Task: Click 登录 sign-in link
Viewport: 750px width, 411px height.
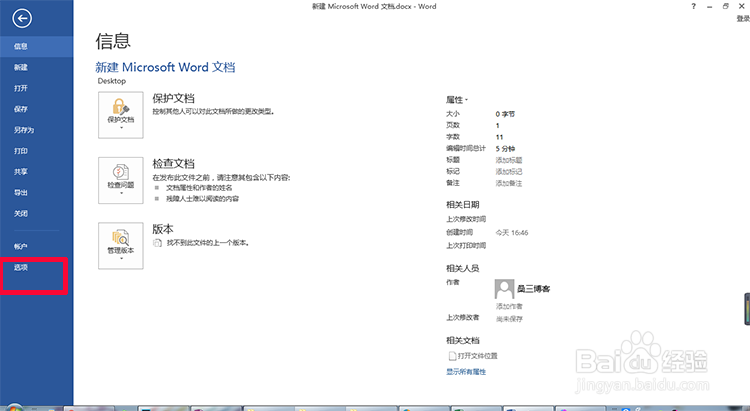Action: click(743, 18)
